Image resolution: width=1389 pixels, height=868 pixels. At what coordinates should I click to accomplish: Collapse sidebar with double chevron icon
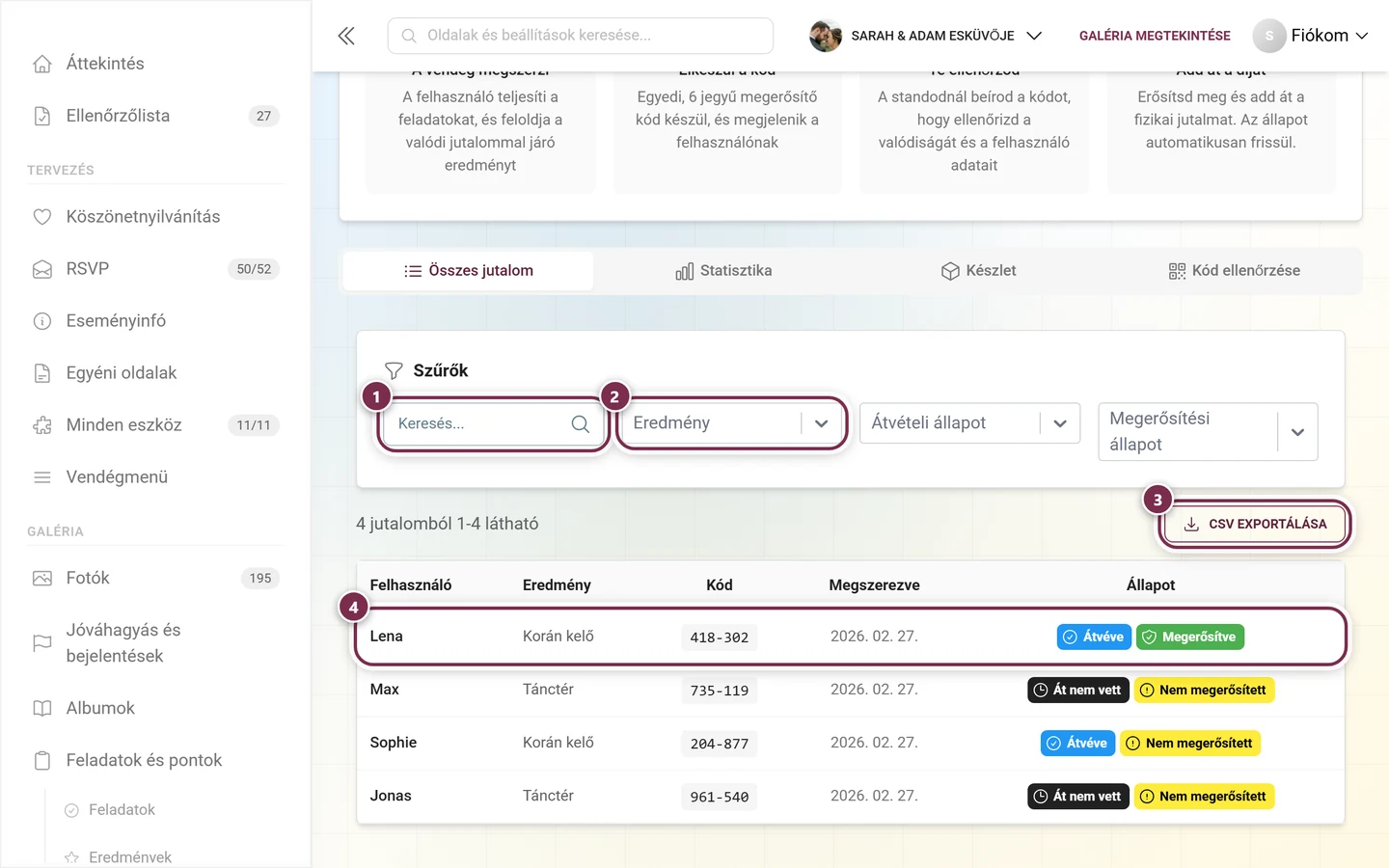pos(346,36)
